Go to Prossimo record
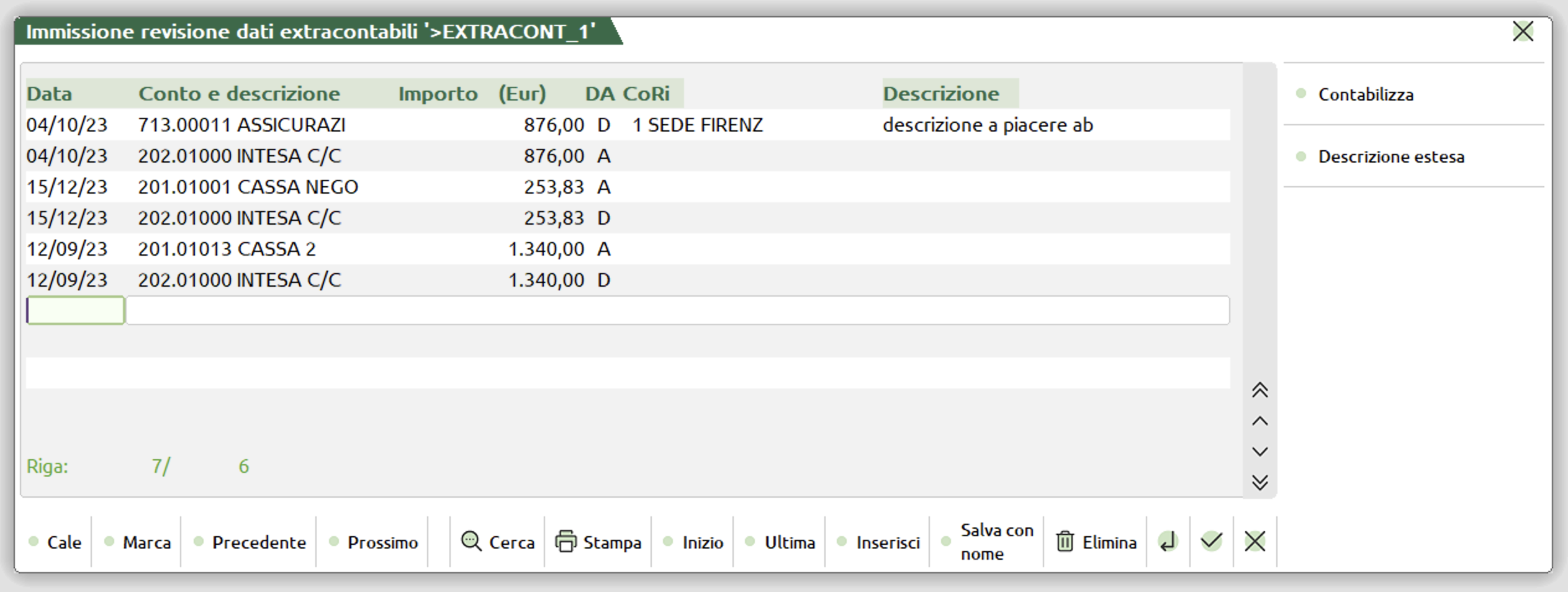 point(382,542)
